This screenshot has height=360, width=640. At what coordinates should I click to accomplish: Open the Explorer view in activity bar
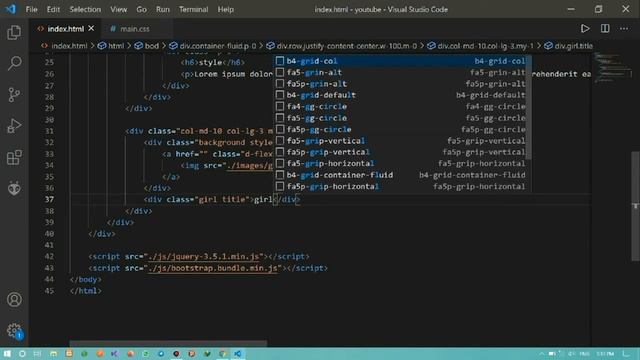tap(14, 33)
